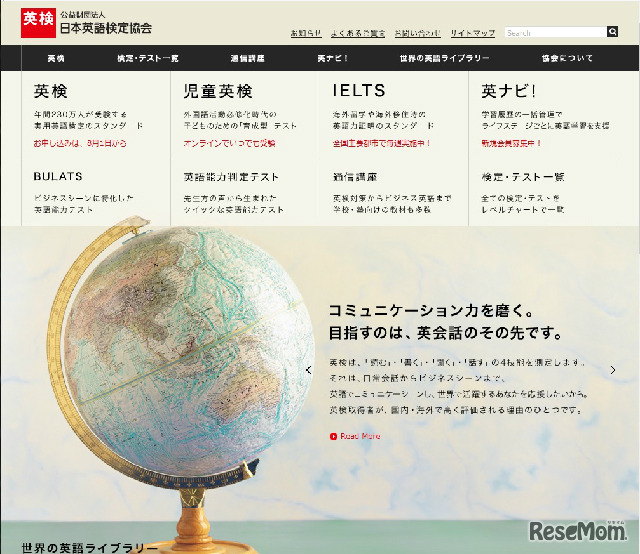
Task: Click the 日本英語検定協会 title text
Action: pos(106,28)
